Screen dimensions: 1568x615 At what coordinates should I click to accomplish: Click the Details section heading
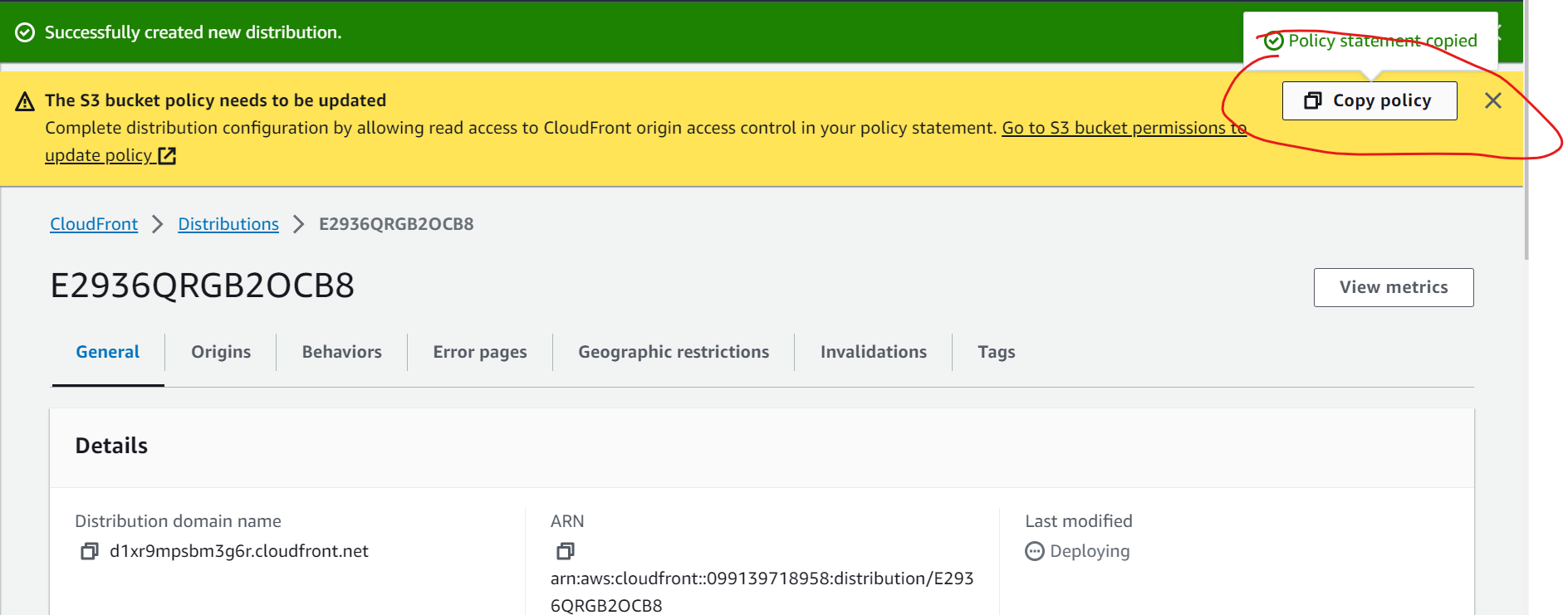(x=111, y=446)
